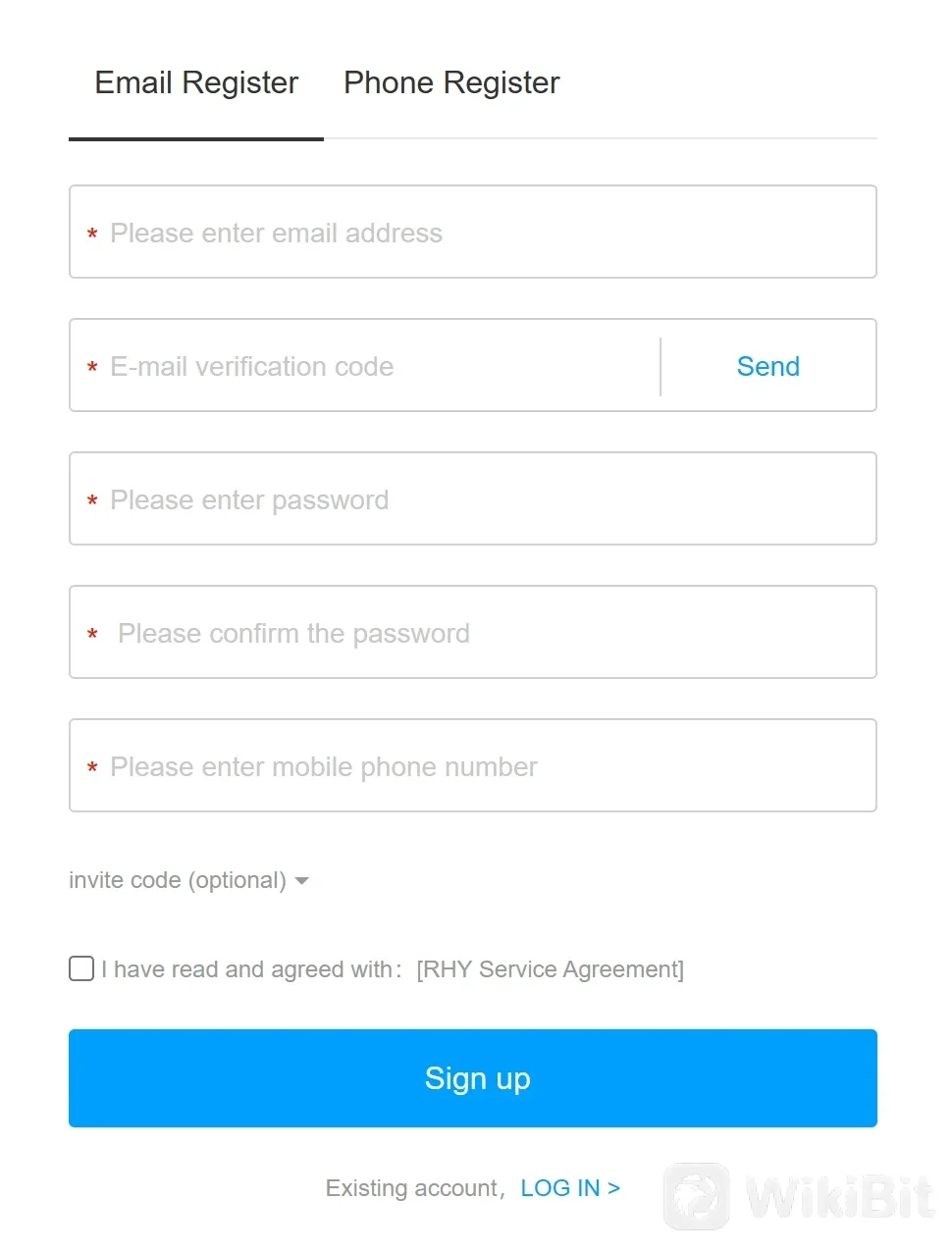Click the password input field
This screenshot has width=952, height=1252.
coord(473,498)
